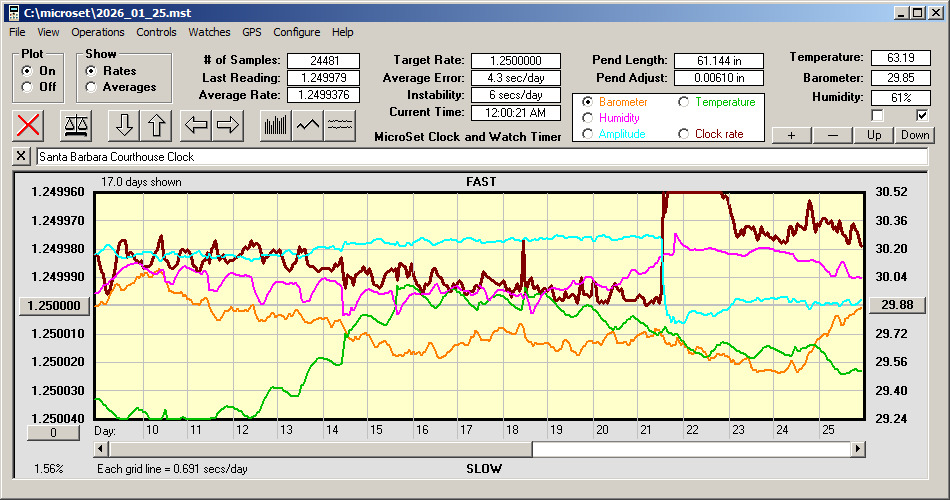Click the Up button
This screenshot has width=950, height=500.
coord(874,135)
